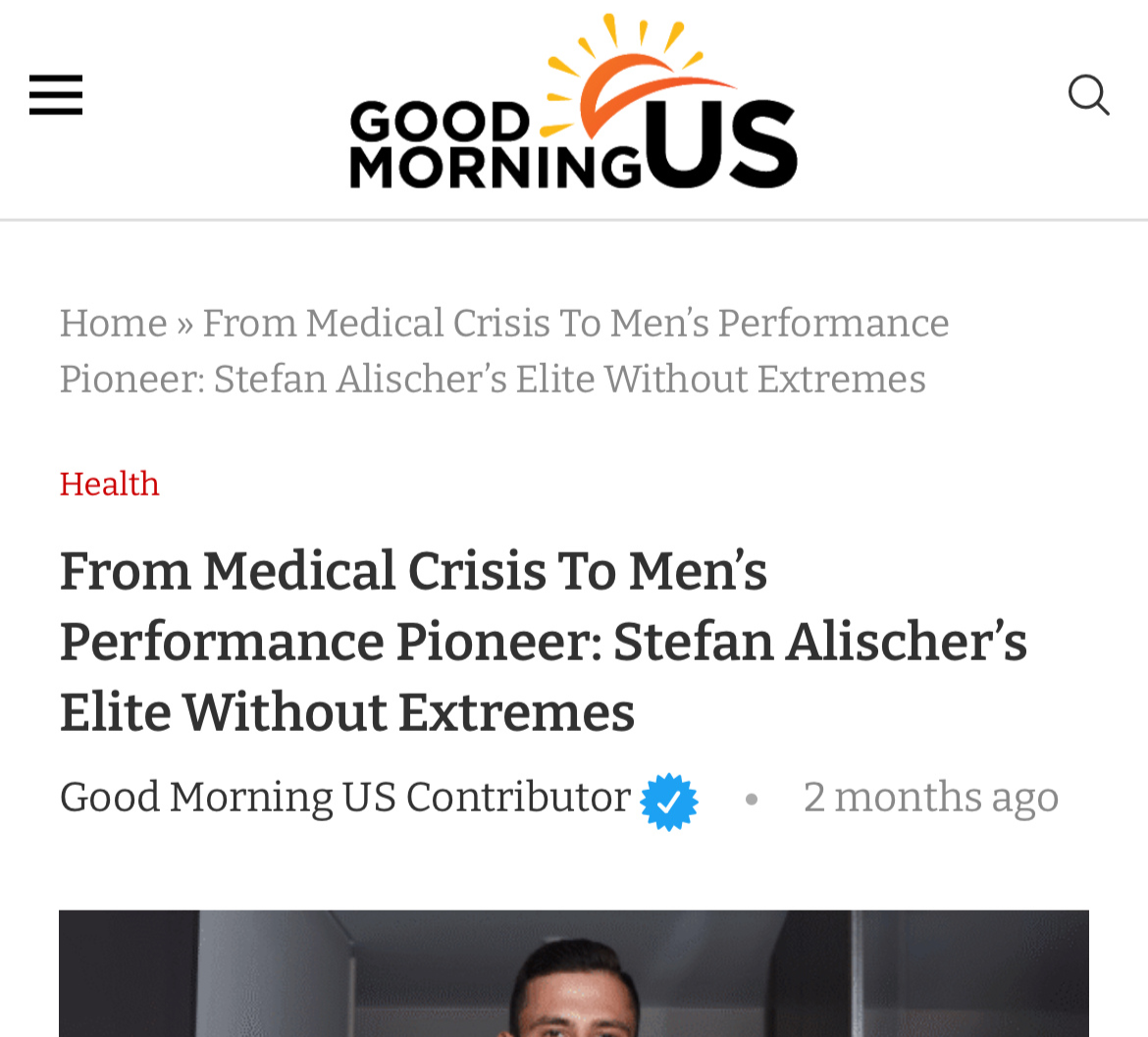The image size is (1148, 1037).
Task: Click the blue verified badge icon
Action: point(669,802)
